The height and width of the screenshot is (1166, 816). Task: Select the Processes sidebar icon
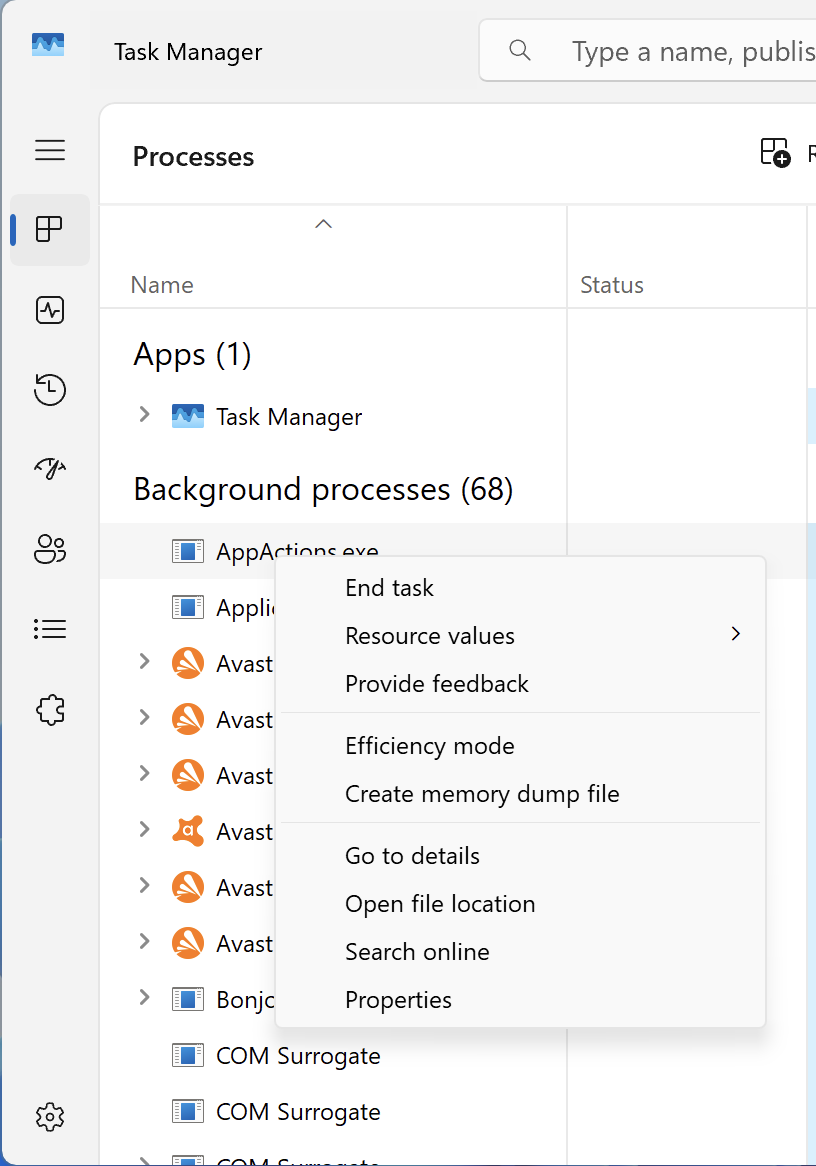(50, 229)
